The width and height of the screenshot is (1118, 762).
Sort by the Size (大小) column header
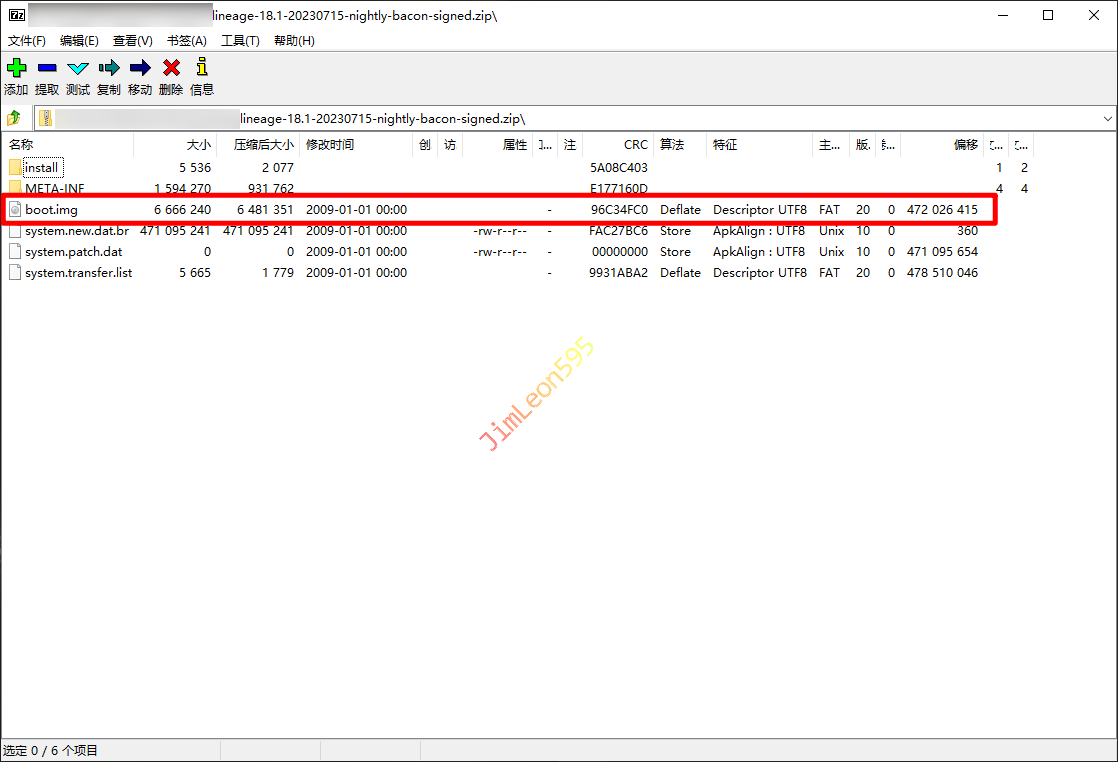tap(198, 145)
